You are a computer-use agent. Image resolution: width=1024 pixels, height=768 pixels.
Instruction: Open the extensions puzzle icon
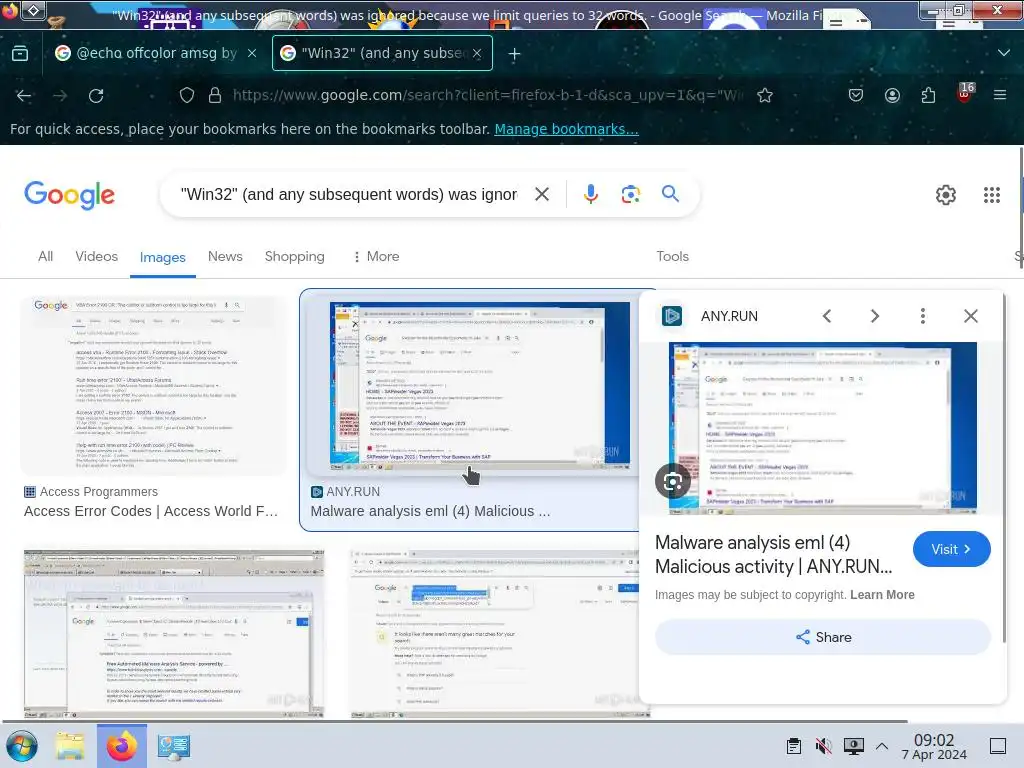tap(928, 95)
